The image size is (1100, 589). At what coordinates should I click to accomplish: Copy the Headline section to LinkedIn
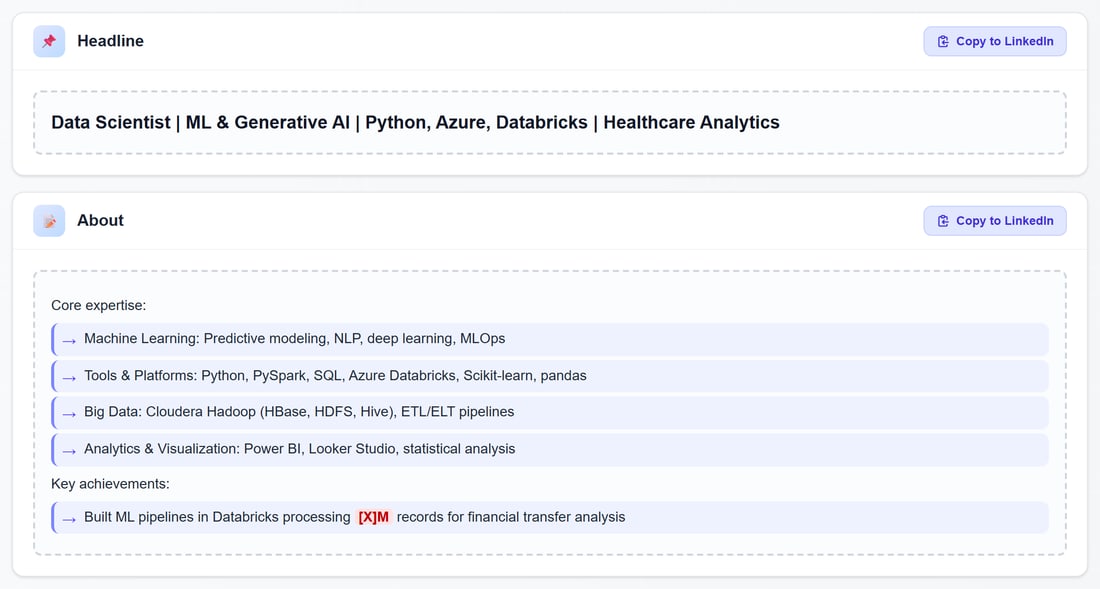995,41
